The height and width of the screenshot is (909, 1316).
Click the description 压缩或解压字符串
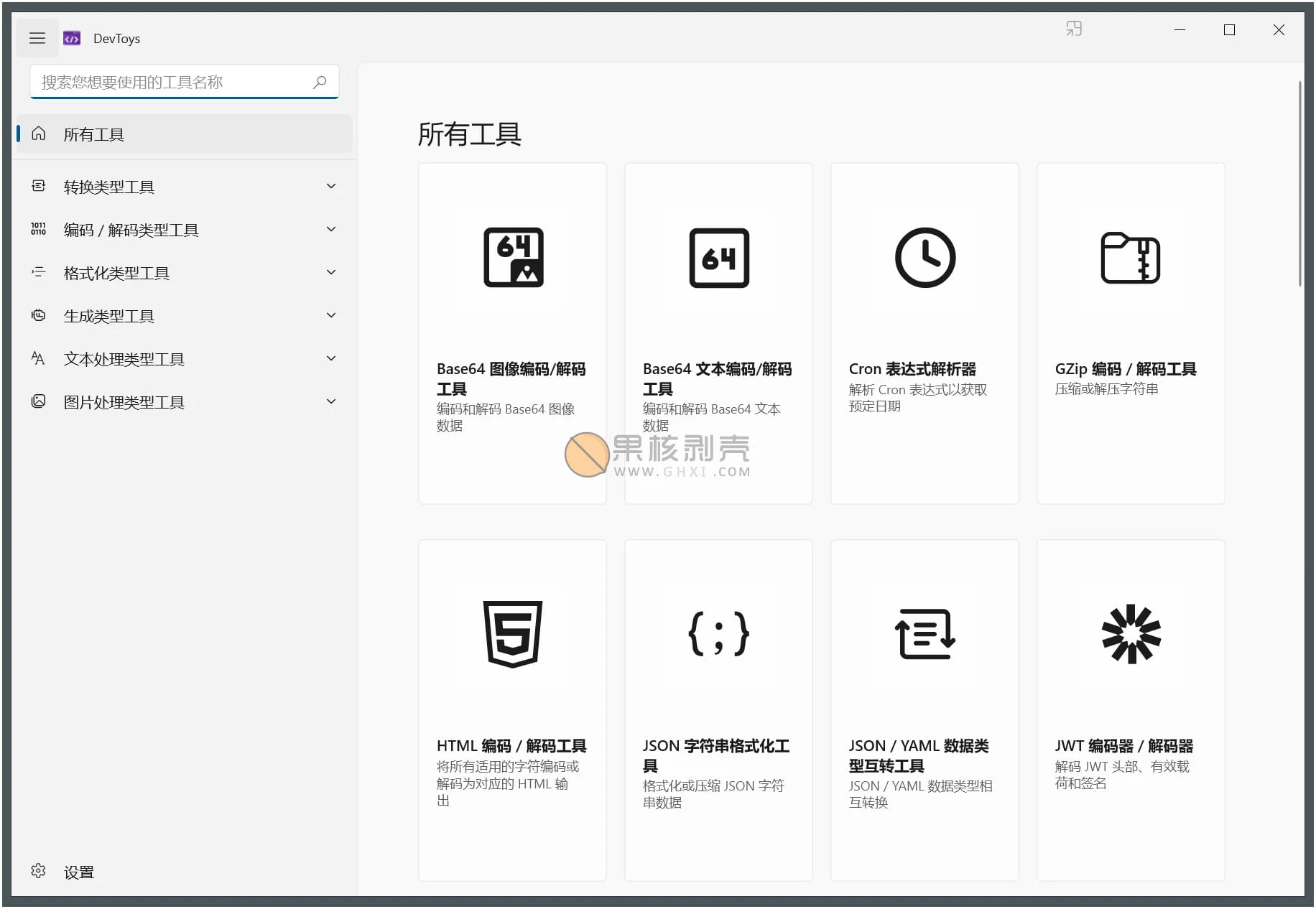tap(1106, 389)
